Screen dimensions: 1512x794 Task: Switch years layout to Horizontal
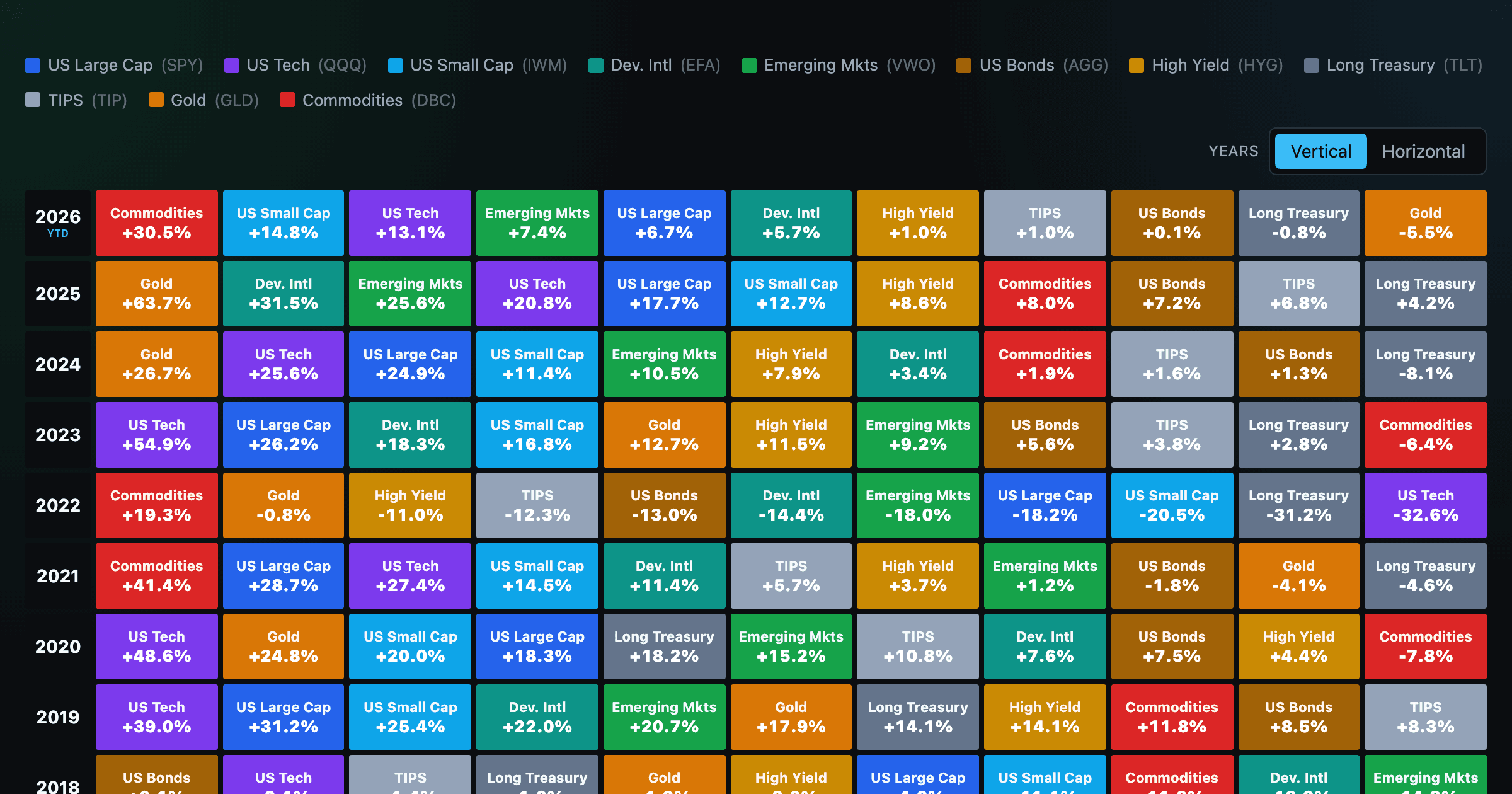tap(1423, 151)
